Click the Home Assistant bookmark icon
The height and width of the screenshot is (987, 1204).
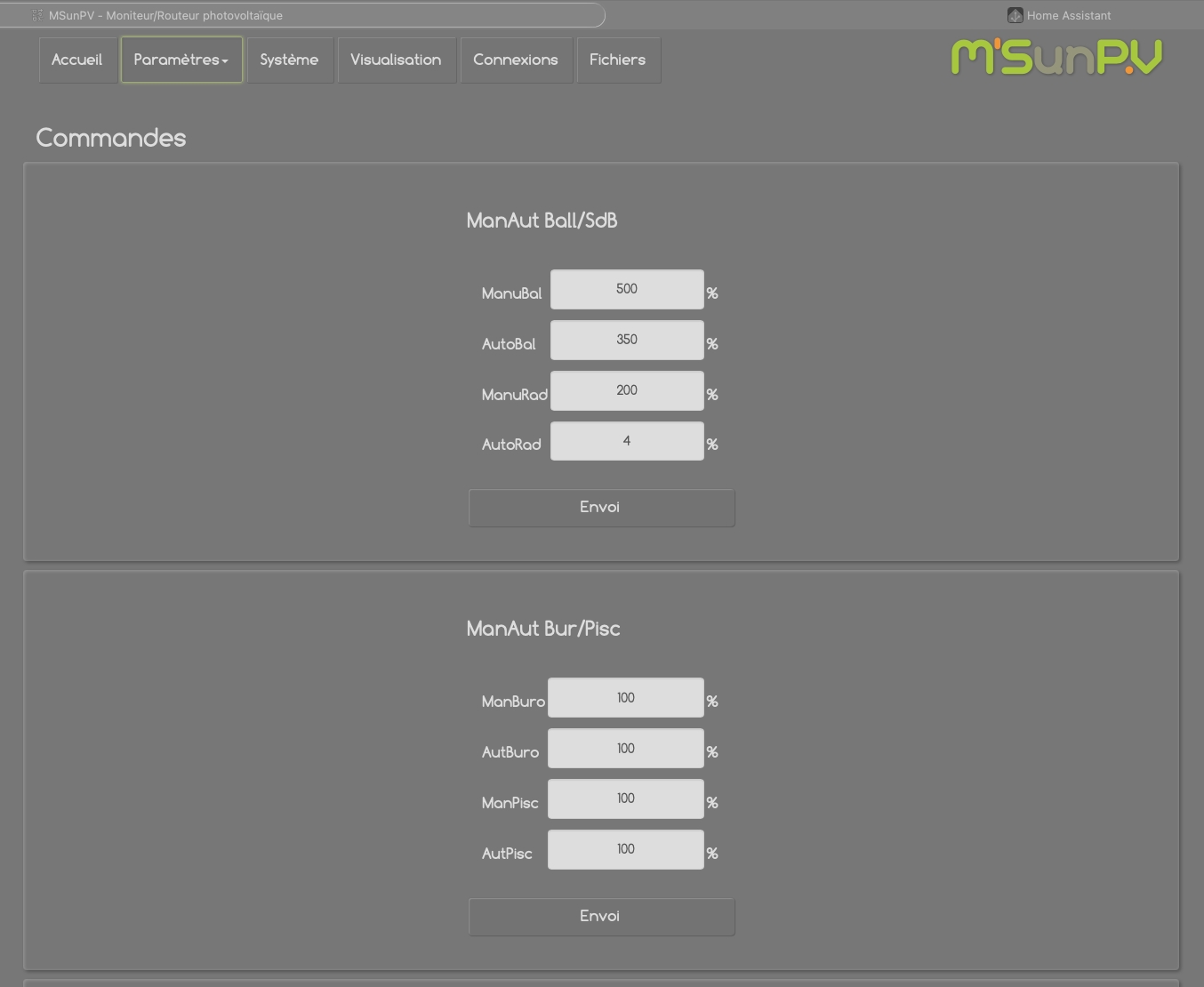(x=1015, y=15)
